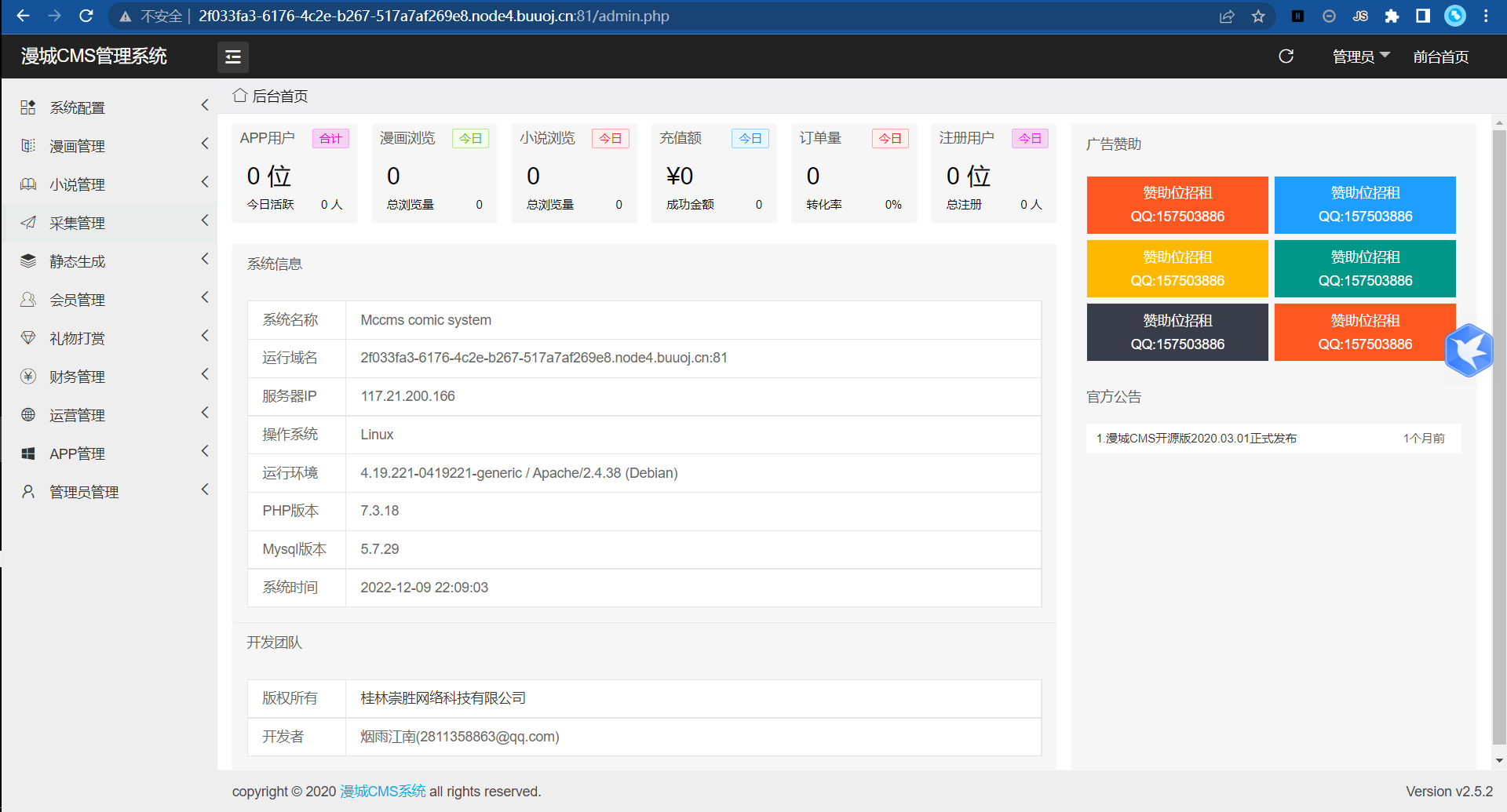Image resolution: width=1507 pixels, height=812 pixels.
Task: Click the 会员管理 user icon
Action: coord(28,300)
